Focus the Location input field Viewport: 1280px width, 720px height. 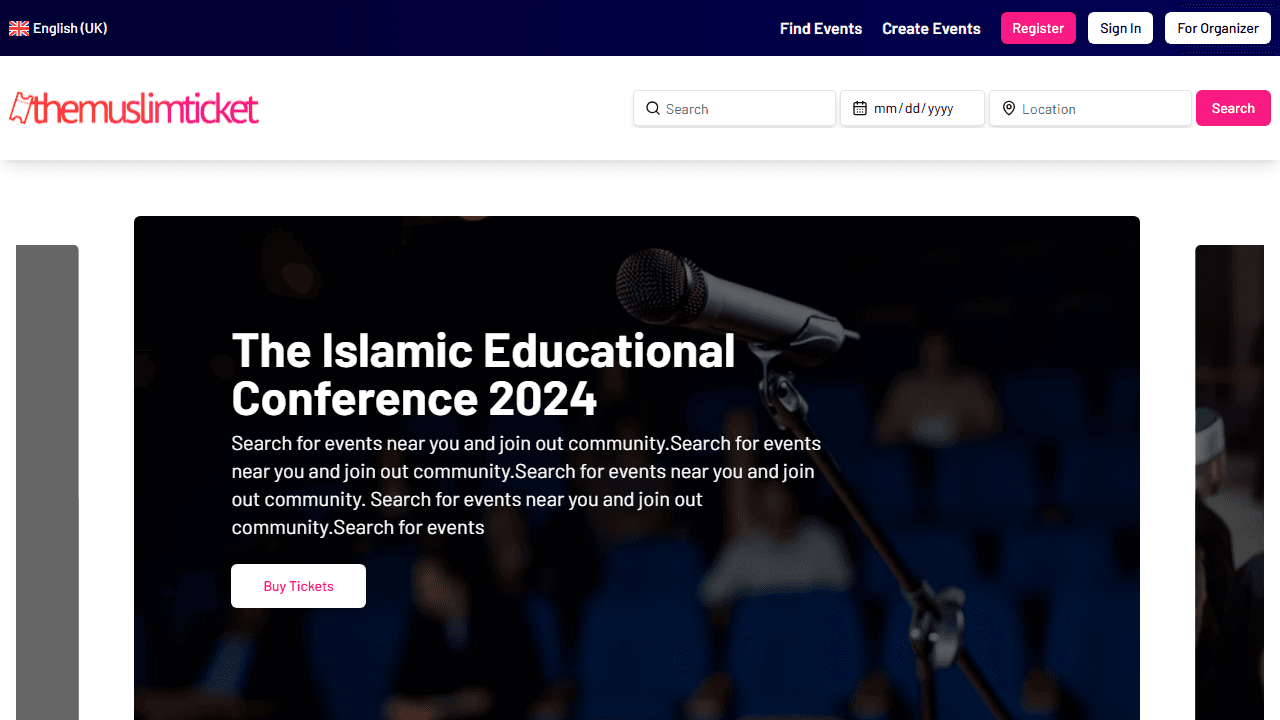point(1091,108)
